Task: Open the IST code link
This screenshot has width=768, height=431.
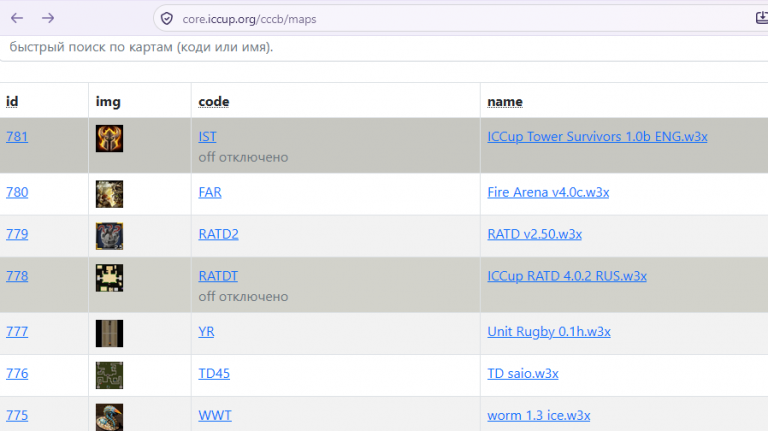Action: tap(207, 137)
